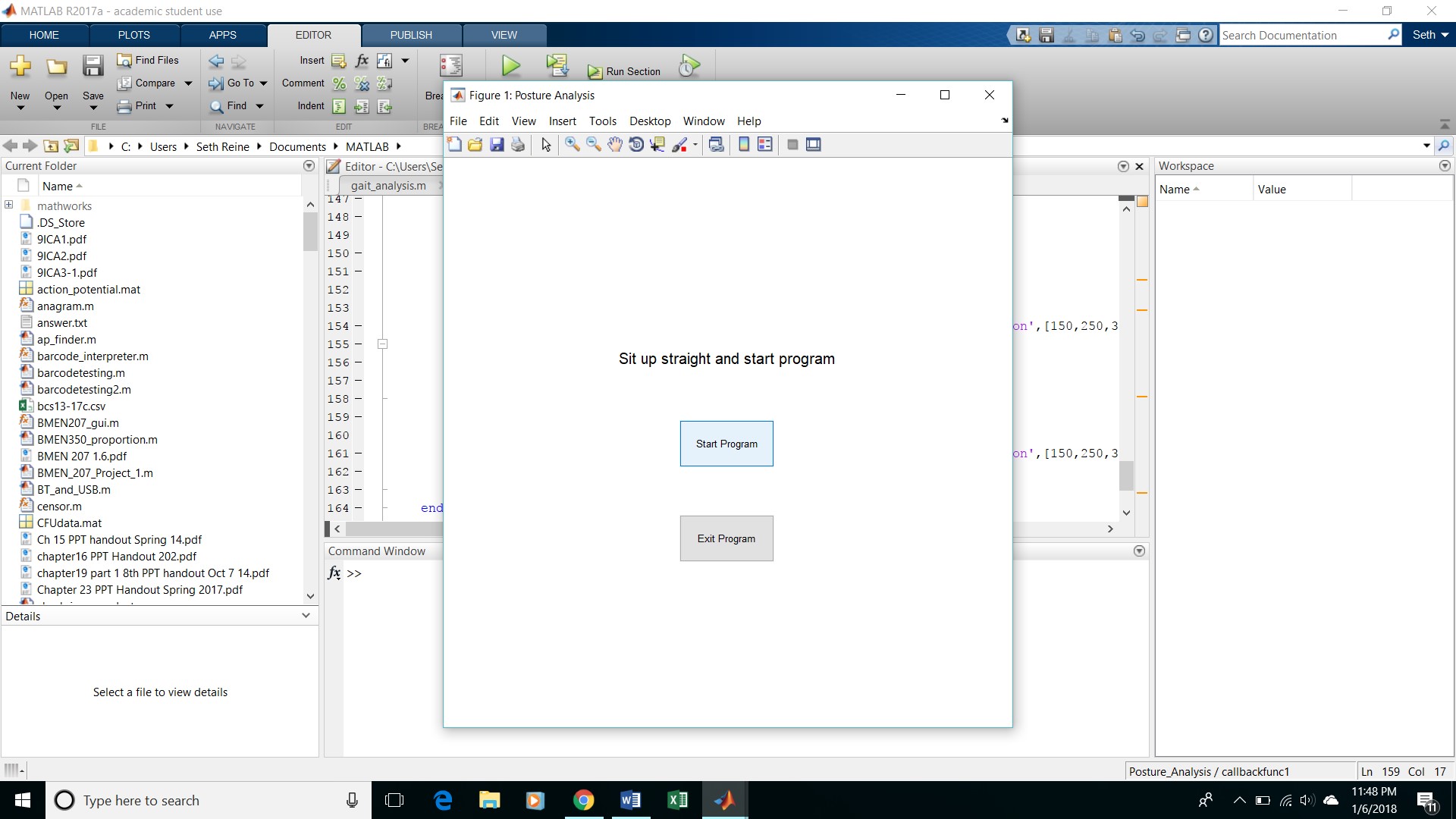
Task: Select the Pan hand tool
Action: point(614,145)
